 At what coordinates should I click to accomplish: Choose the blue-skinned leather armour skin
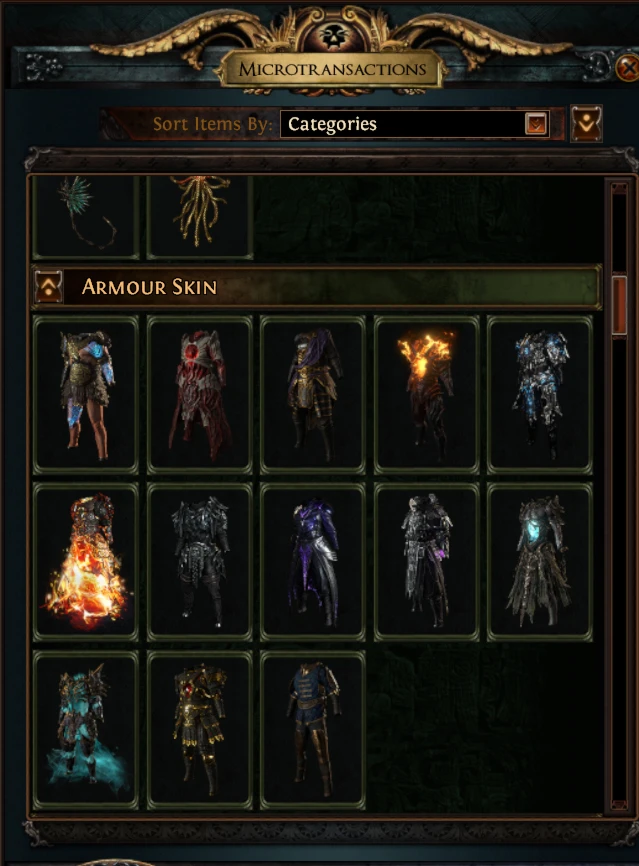coord(86,395)
